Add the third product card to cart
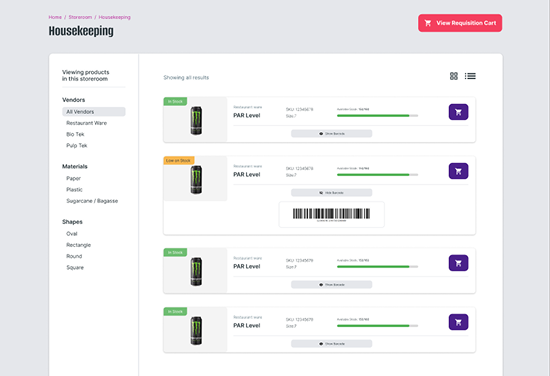Screen dimensions: 550x376 point(458,263)
